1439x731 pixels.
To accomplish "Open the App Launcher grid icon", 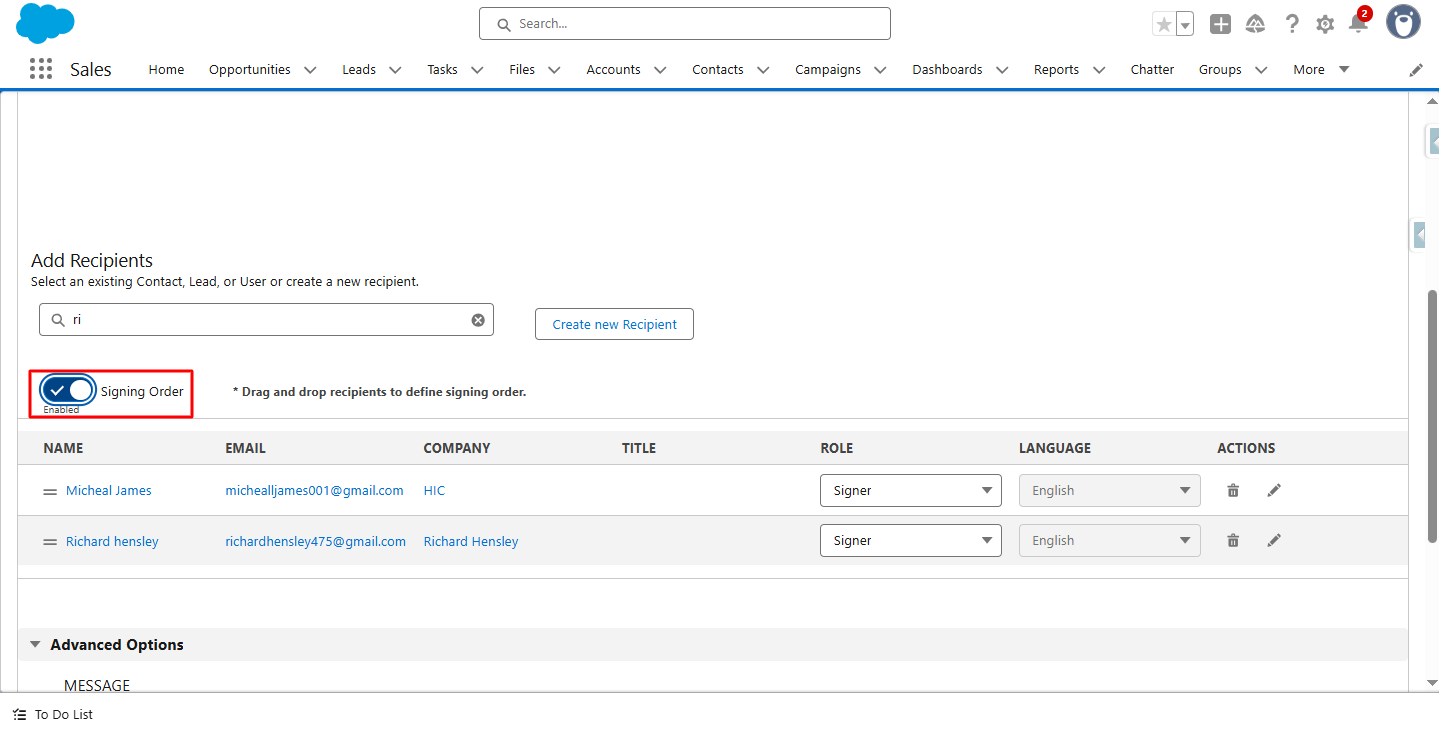I will (x=41, y=69).
